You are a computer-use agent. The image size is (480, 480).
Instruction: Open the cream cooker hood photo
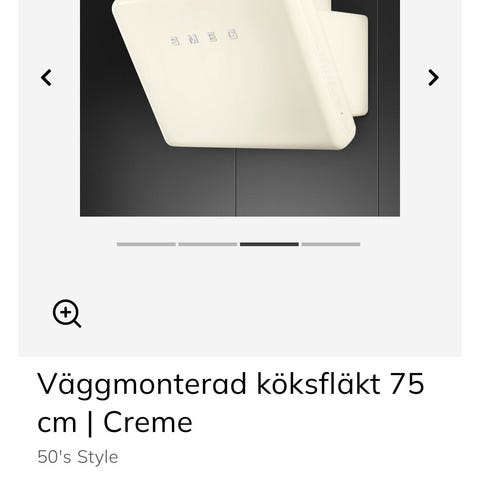[240, 108]
